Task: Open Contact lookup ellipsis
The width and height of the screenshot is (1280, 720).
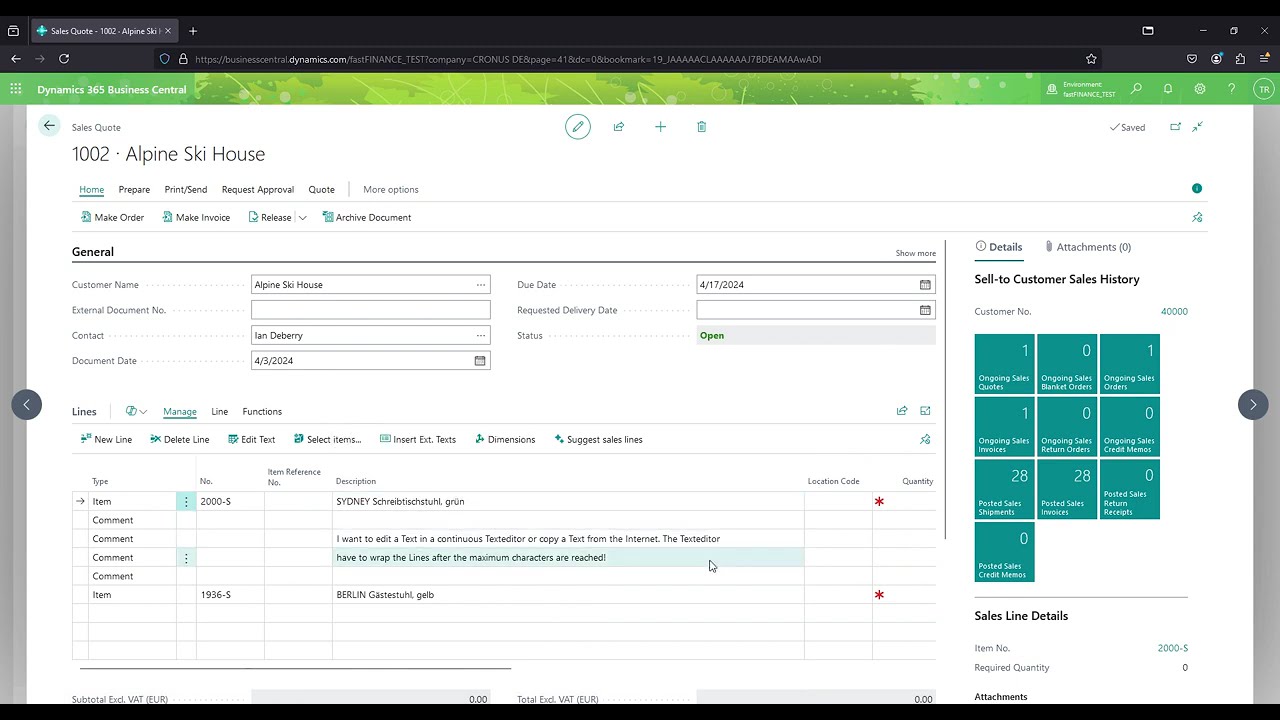Action: tap(481, 335)
